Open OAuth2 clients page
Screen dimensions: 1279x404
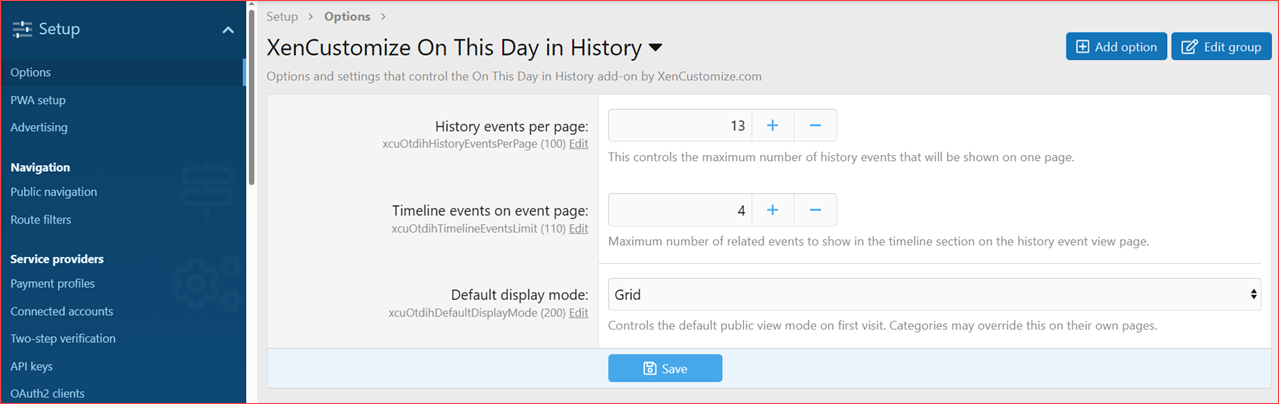tap(48, 393)
